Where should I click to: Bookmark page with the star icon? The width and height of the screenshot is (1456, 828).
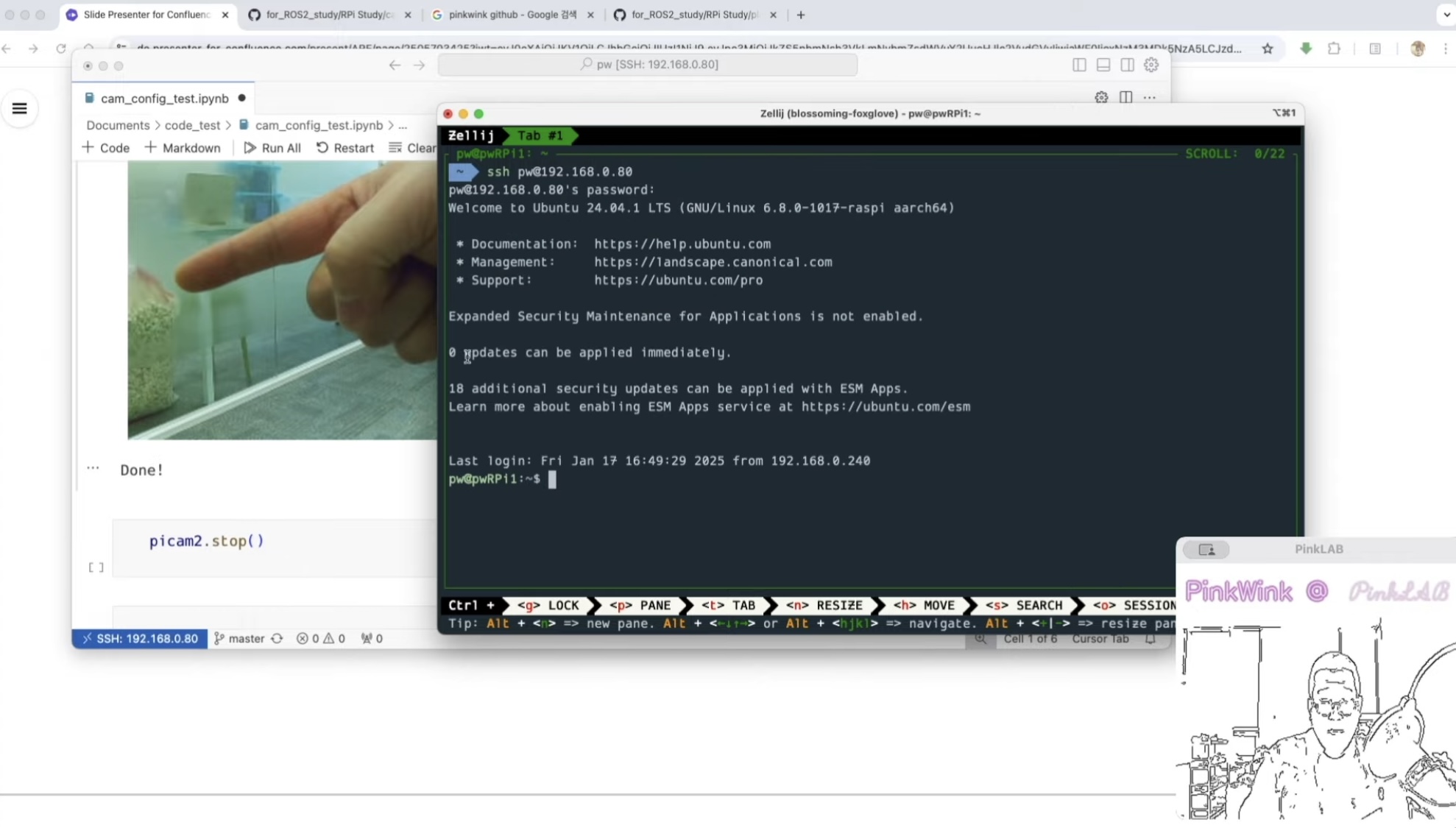[x=1268, y=49]
